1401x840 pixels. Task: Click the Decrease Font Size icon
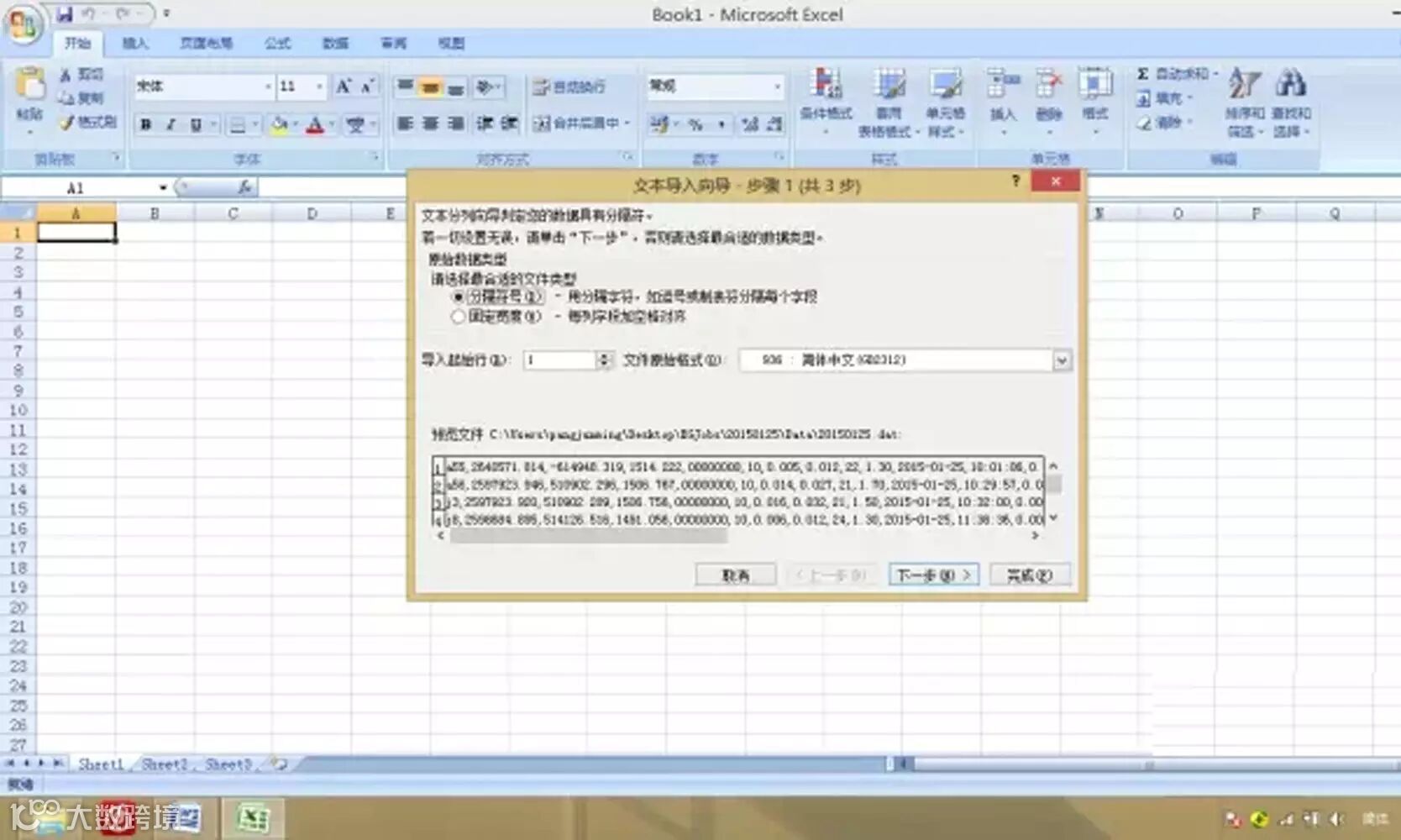tap(367, 86)
